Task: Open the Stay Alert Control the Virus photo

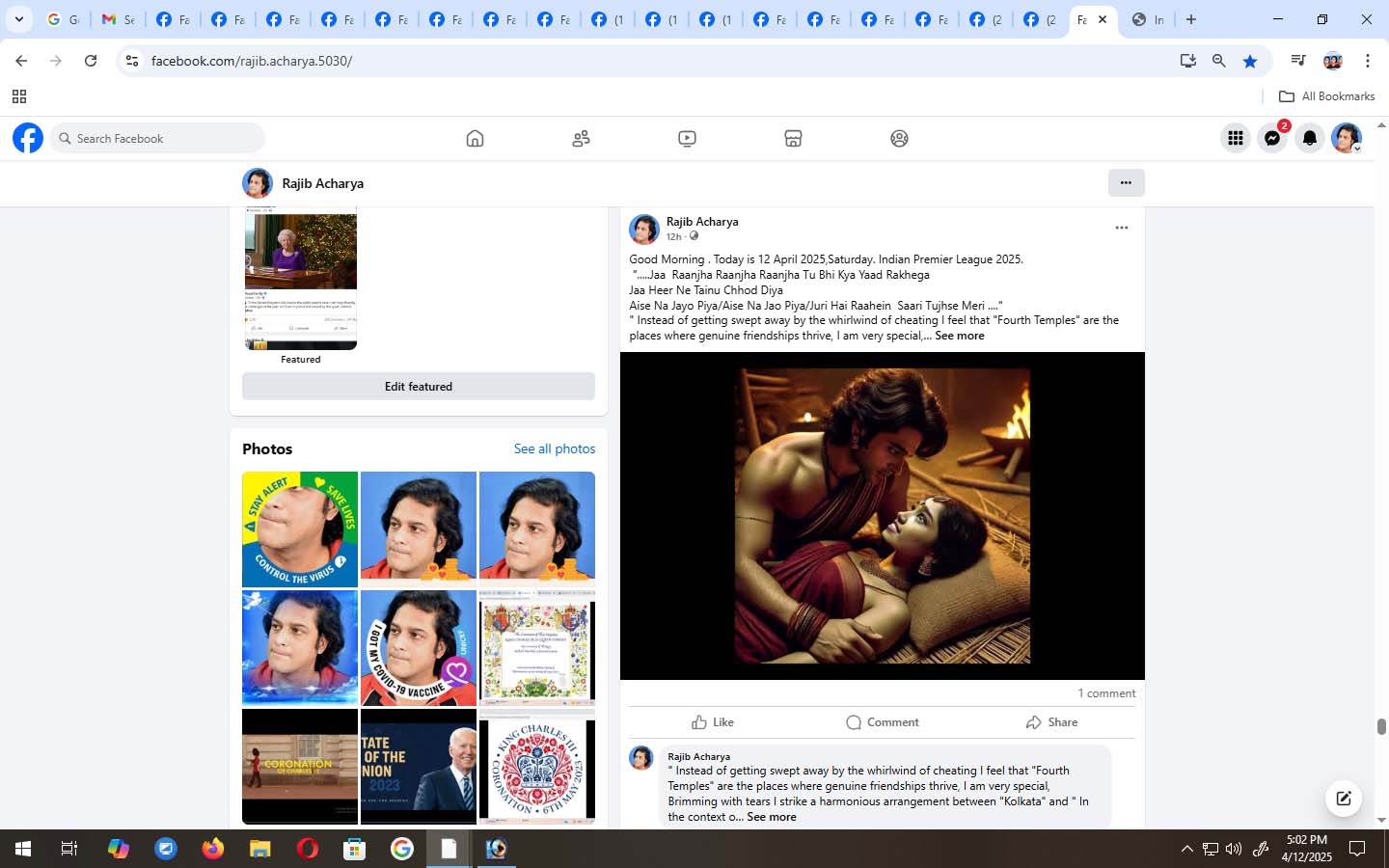Action: point(300,529)
